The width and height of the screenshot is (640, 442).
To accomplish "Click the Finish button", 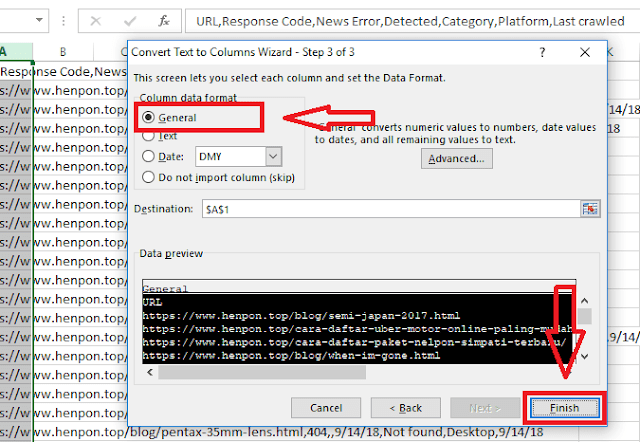I will [564, 408].
